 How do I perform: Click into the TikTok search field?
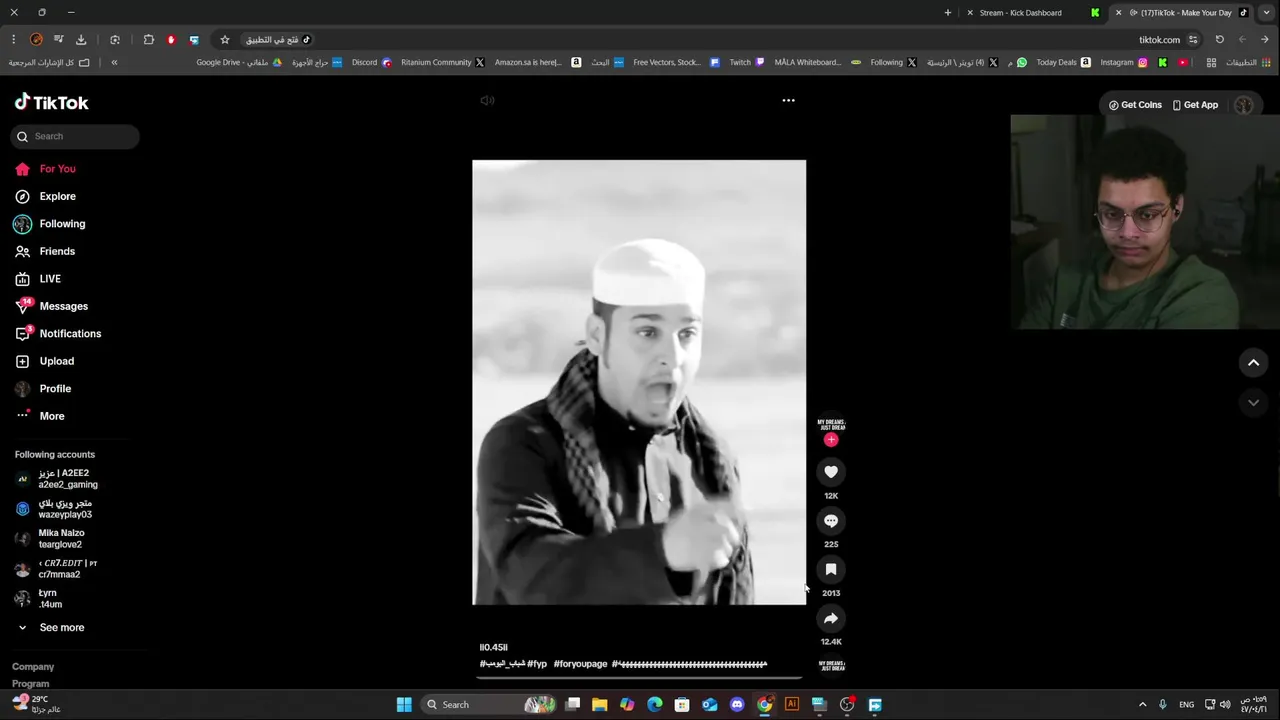tap(76, 136)
